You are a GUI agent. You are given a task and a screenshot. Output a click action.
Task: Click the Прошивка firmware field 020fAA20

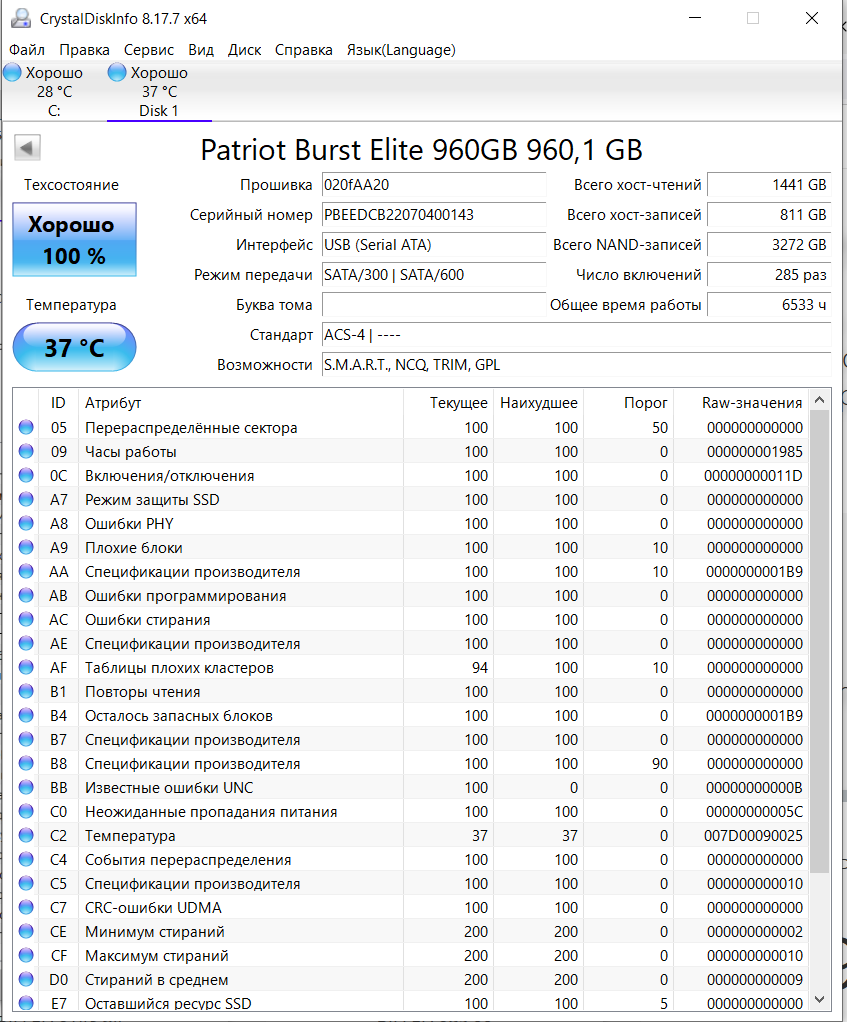pos(434,185)
